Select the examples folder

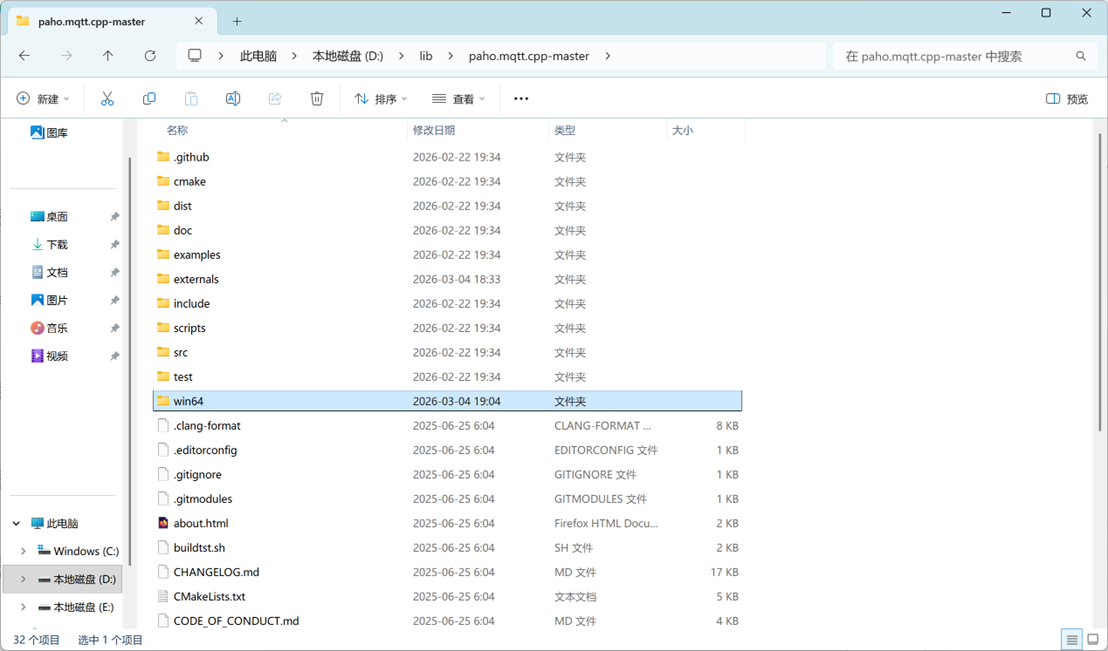click(x=447, y=254)
